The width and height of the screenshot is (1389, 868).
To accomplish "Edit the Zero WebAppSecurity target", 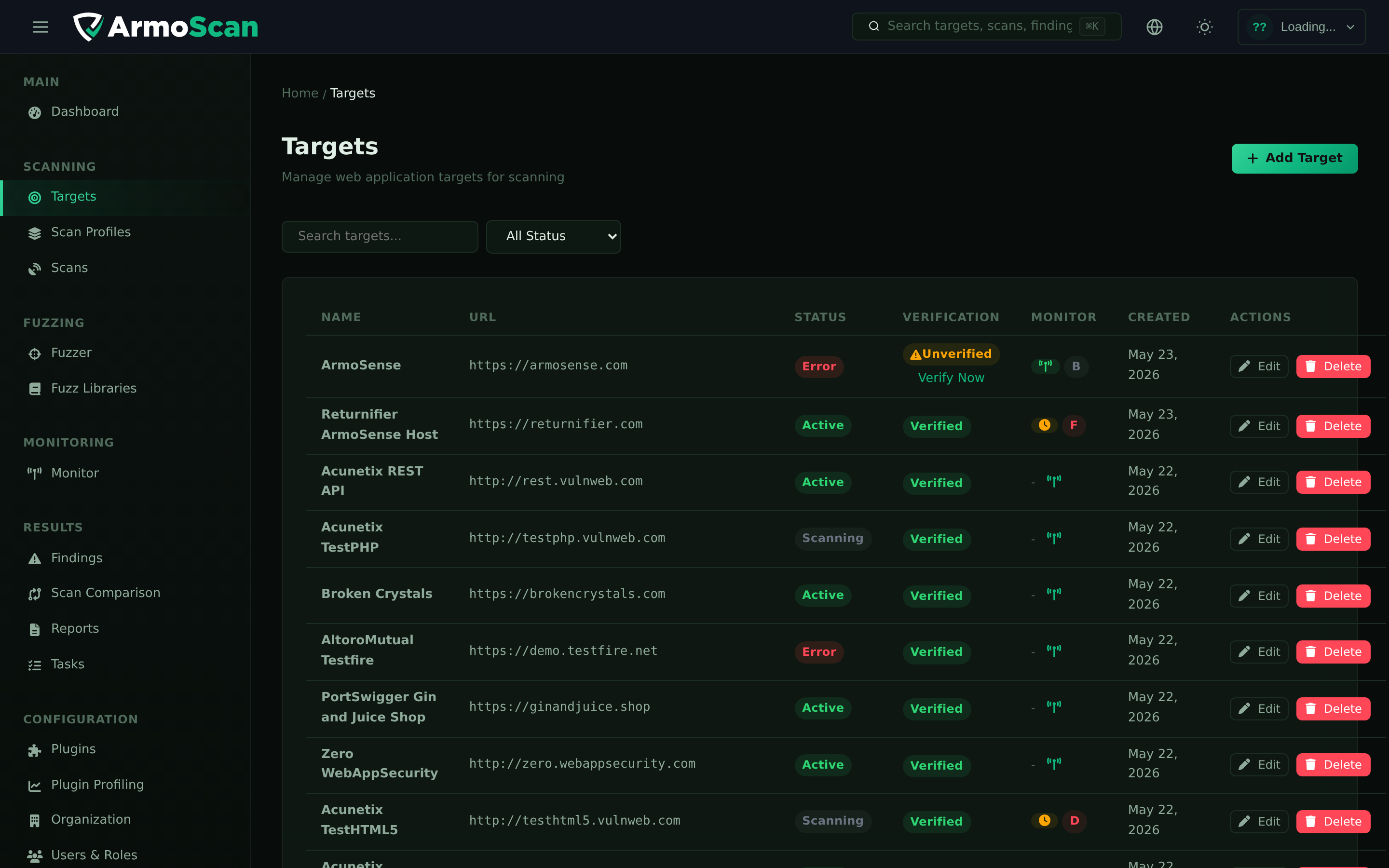I will [x=1259, y=765].
